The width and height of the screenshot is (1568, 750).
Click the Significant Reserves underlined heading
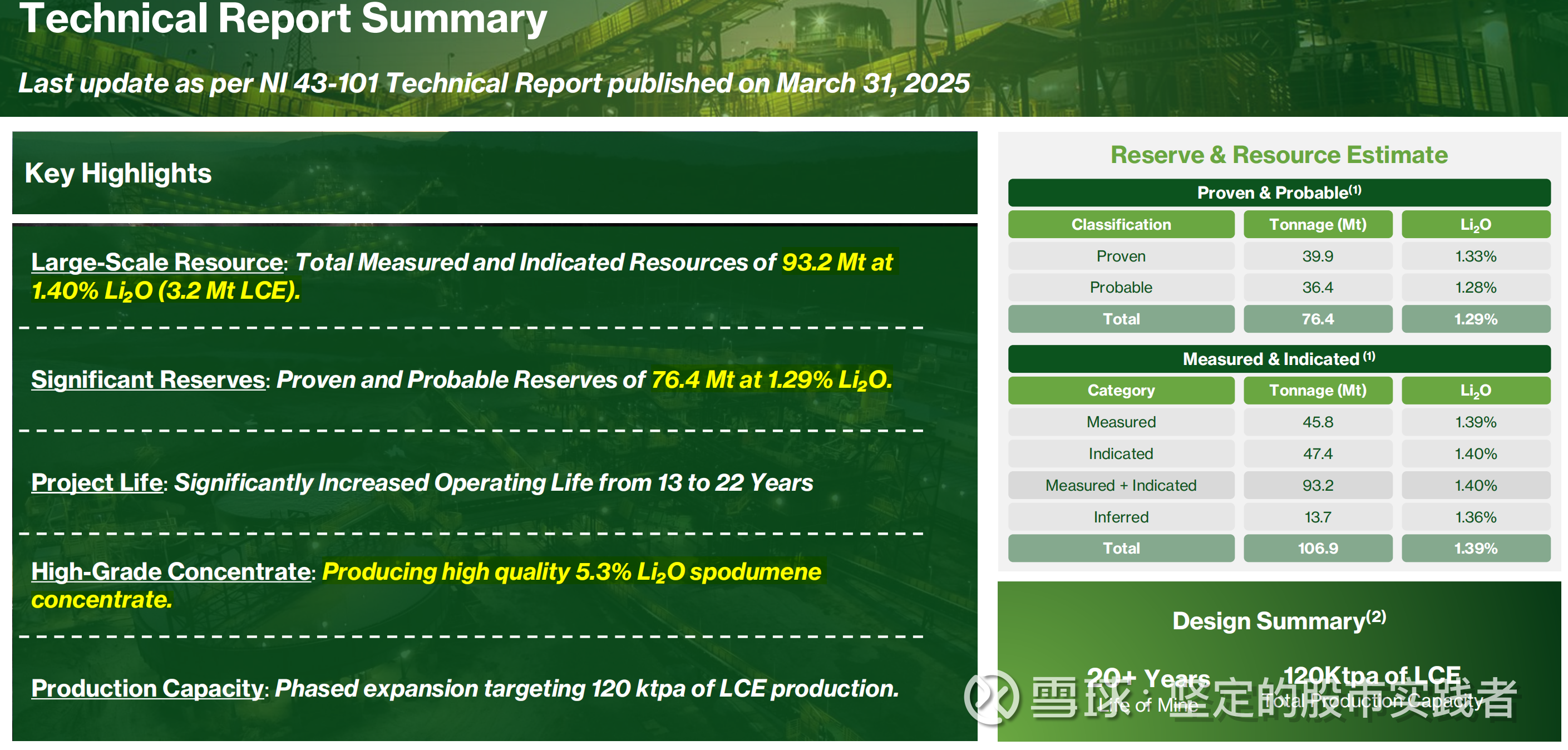point(148,380)
